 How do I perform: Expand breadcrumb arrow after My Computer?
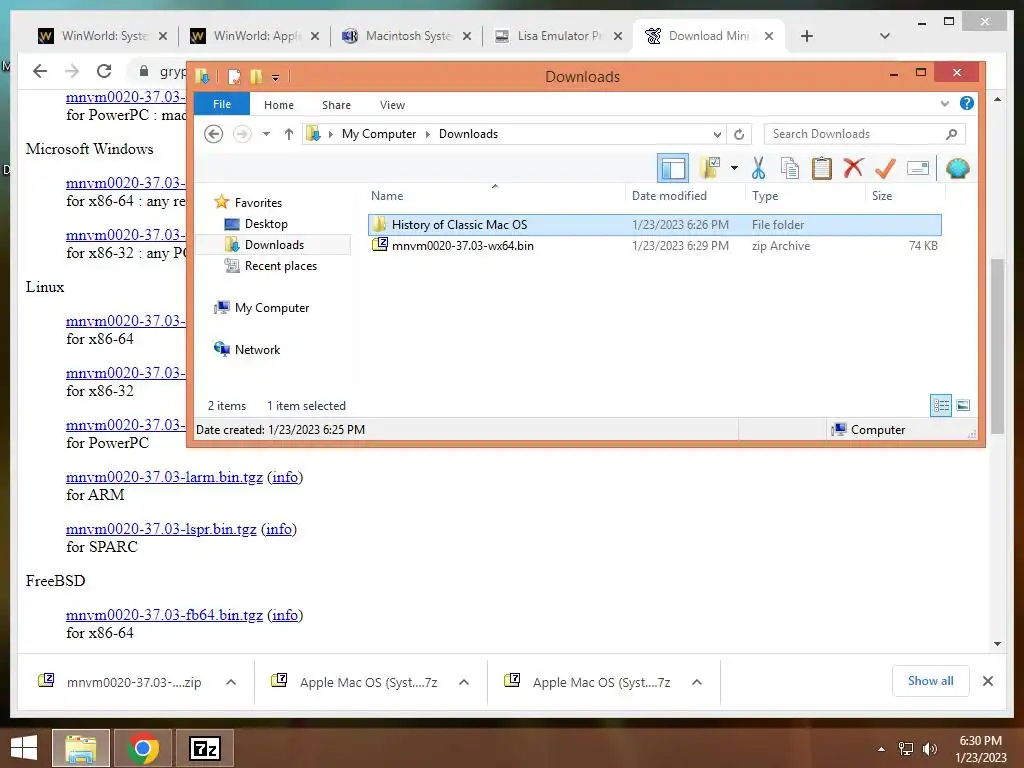pyautogui.click(x=428, y=134)
